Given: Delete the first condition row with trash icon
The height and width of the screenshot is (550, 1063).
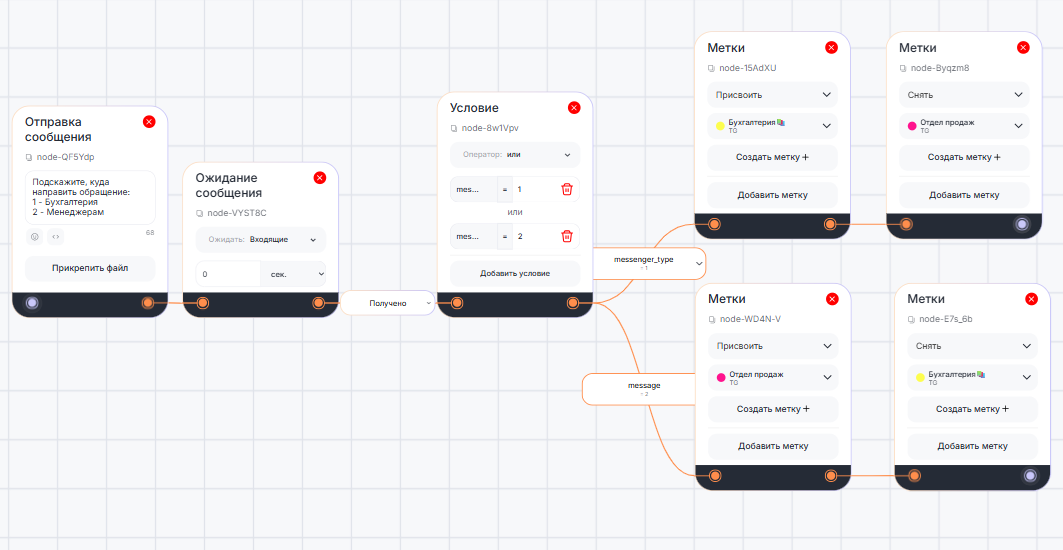Looking at the screenshot, I should 567,189.
